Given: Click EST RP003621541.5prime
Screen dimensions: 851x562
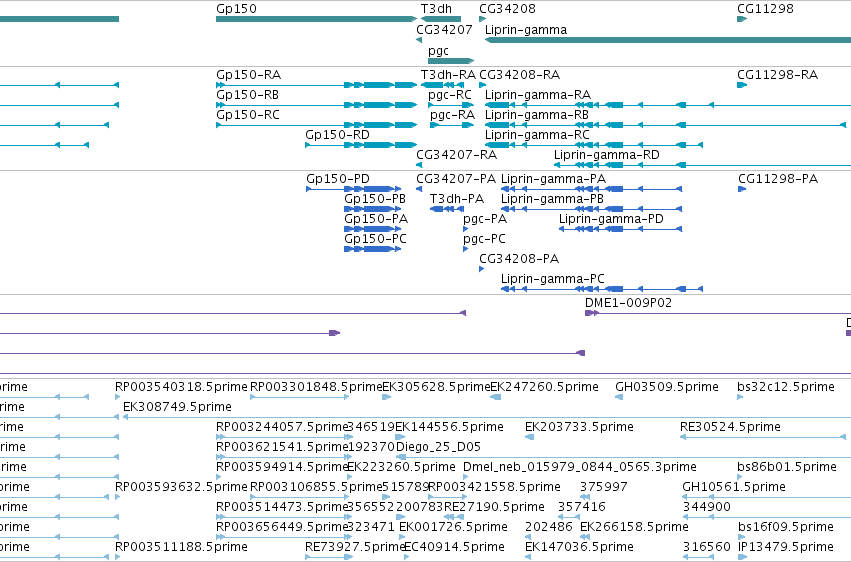Looking at the screenshot, I should coord(282,448).
